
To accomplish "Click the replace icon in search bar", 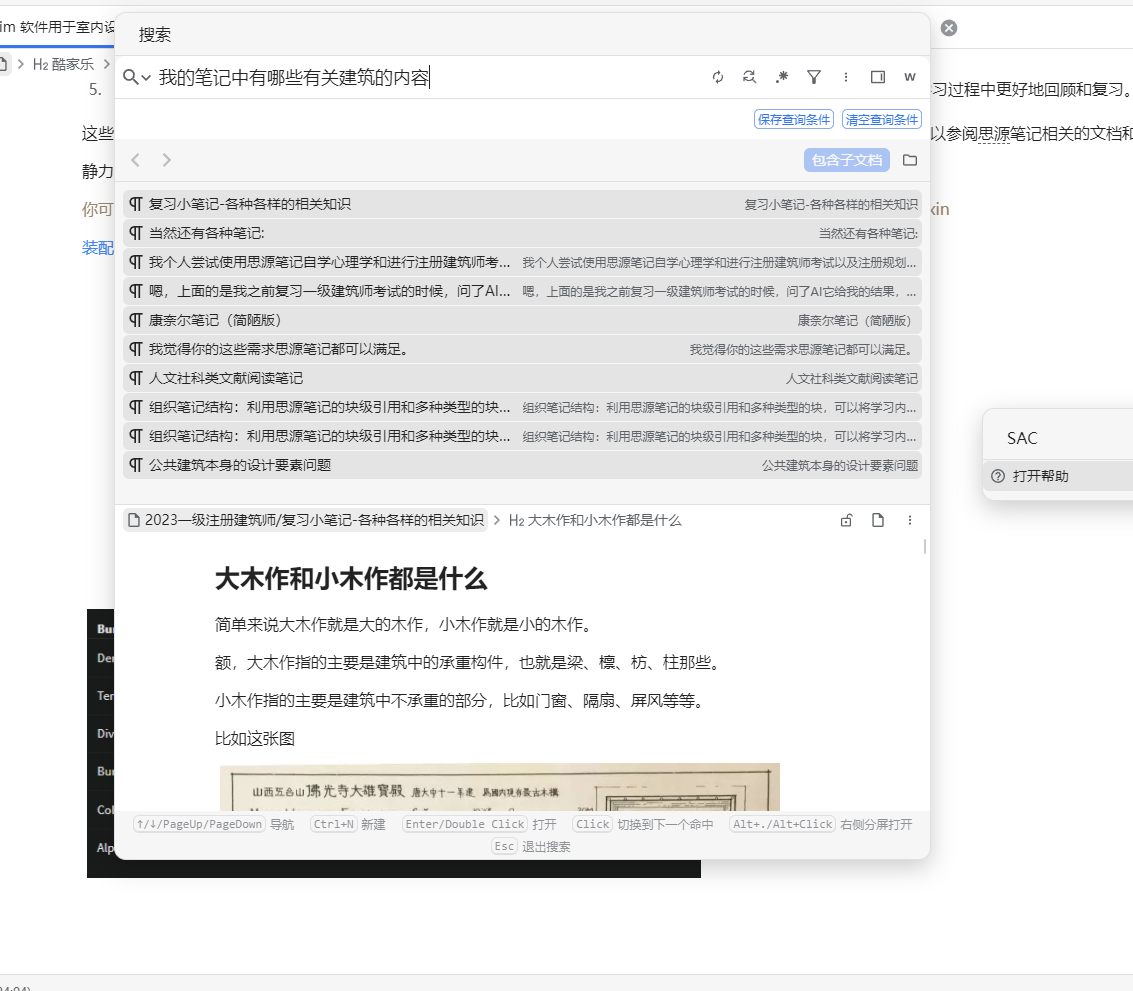I will tap(749, 77).
